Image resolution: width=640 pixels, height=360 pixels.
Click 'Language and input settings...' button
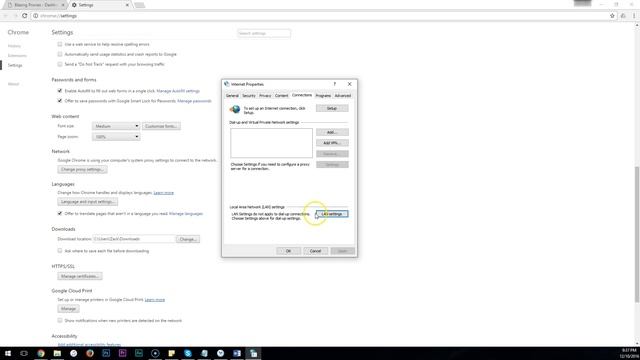click(x=87, y=202)
